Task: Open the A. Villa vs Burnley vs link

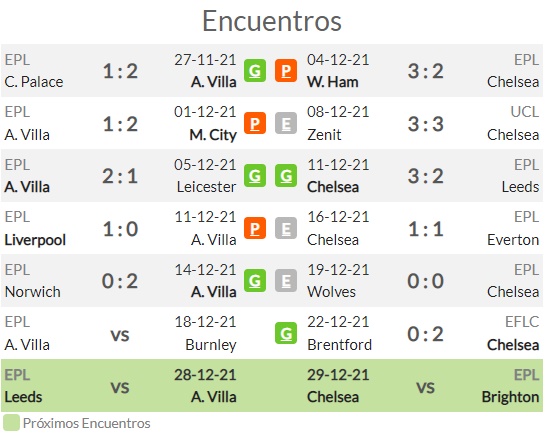Action: coord(120,335)
